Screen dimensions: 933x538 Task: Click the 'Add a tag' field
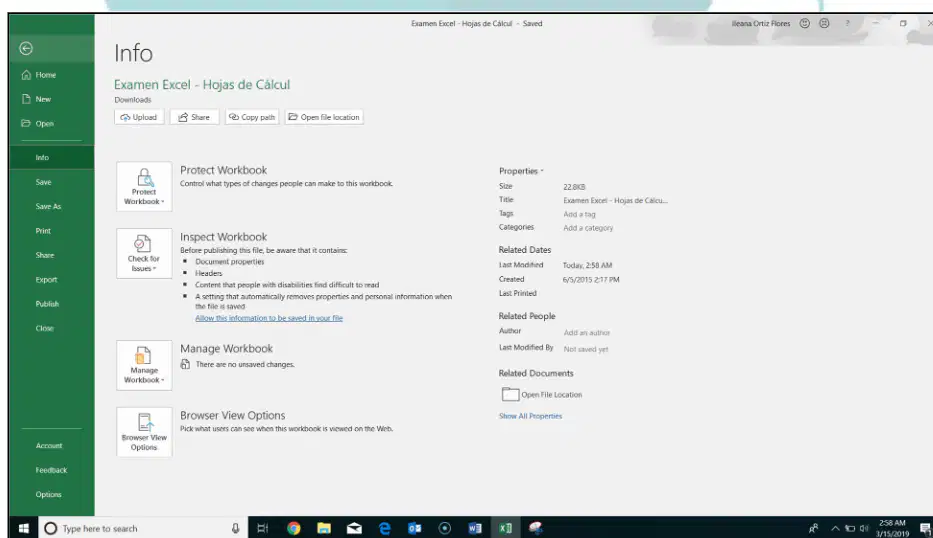coord(579,214)
